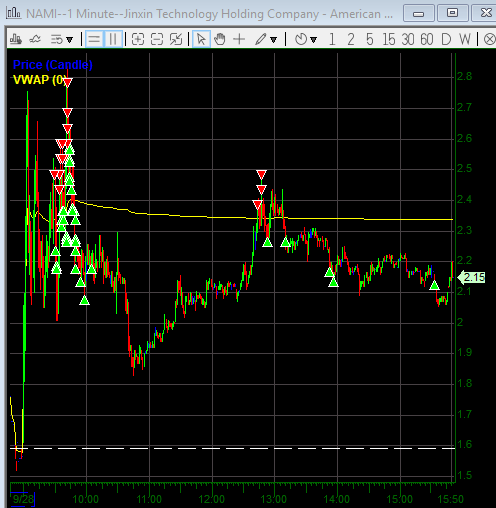
Task: Switch to 1 minute interval
Action: tap(332, 39)
